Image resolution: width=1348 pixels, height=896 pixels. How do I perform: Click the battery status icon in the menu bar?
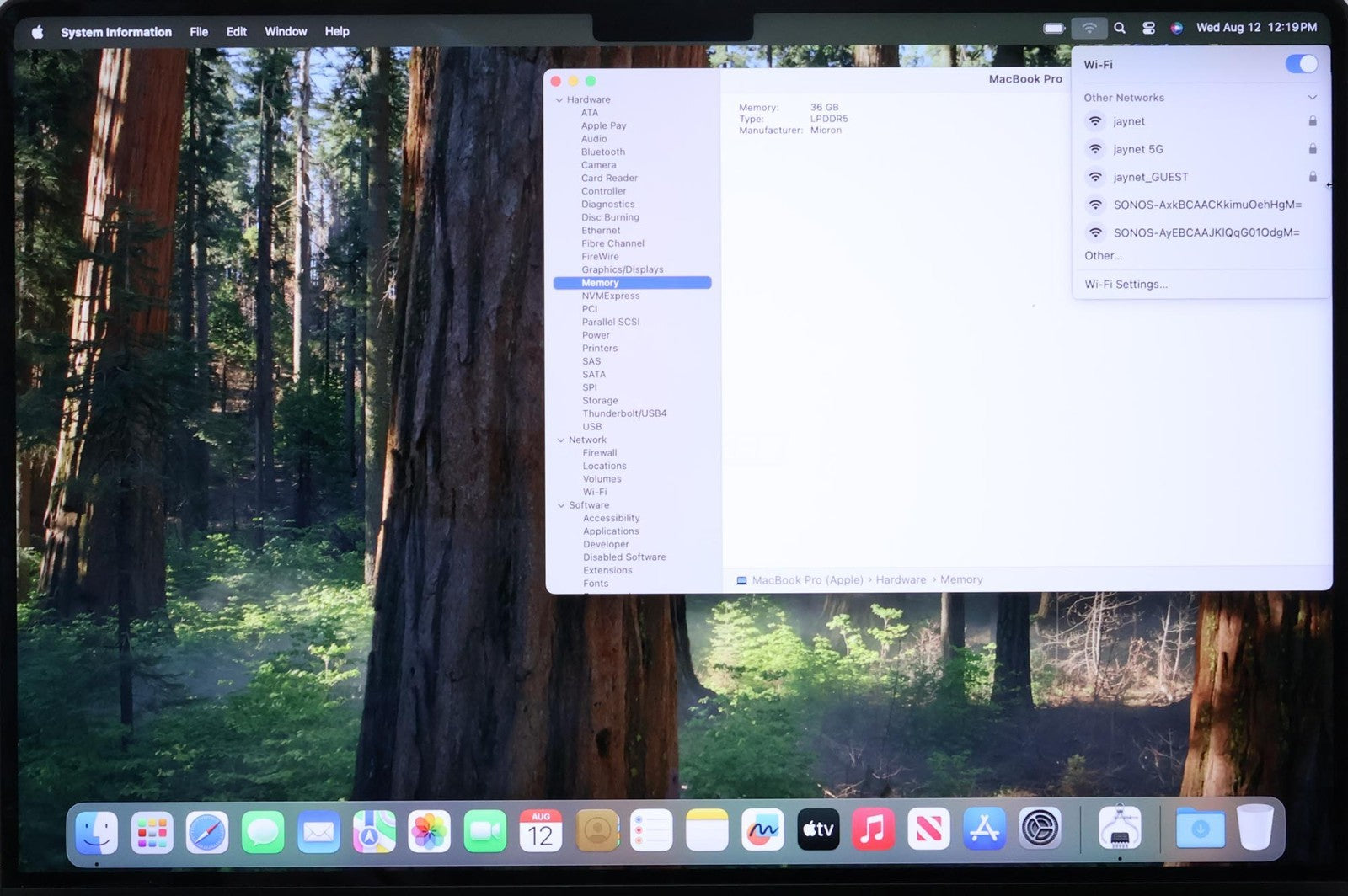pyautogui.click(x=1054, y=28)
